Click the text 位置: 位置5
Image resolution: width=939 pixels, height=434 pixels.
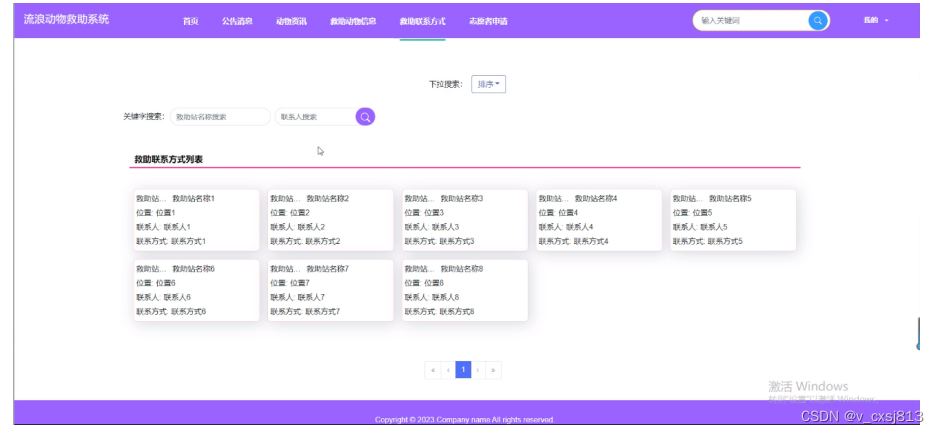click(692, 213)
